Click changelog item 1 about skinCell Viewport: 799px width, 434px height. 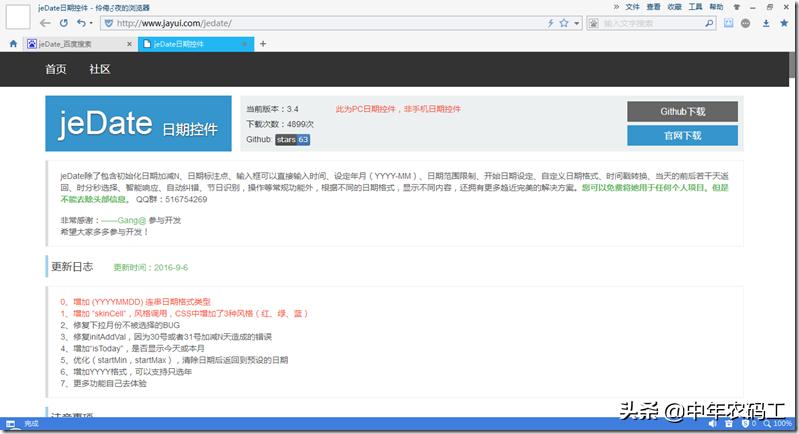pyautogui.click(x=184, y=314)
